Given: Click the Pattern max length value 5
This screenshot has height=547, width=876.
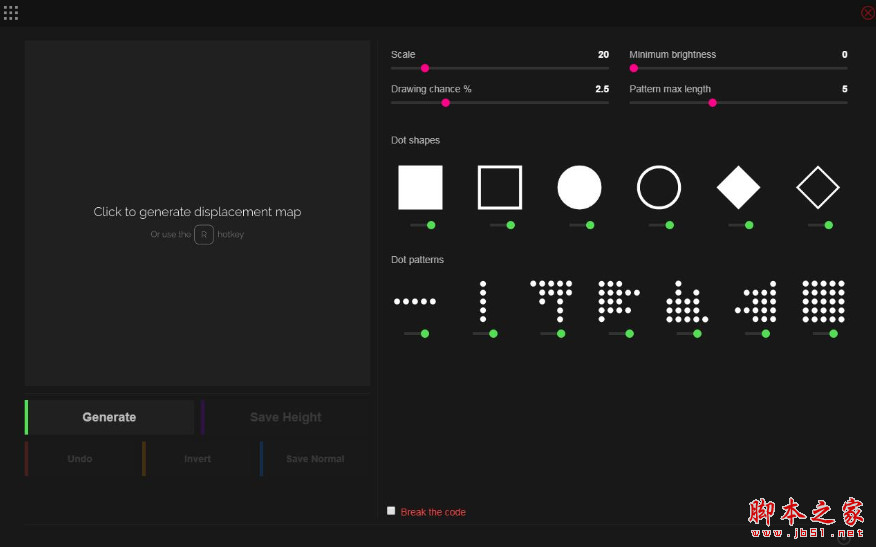Looking at the screenshot, I should point(845,89).
